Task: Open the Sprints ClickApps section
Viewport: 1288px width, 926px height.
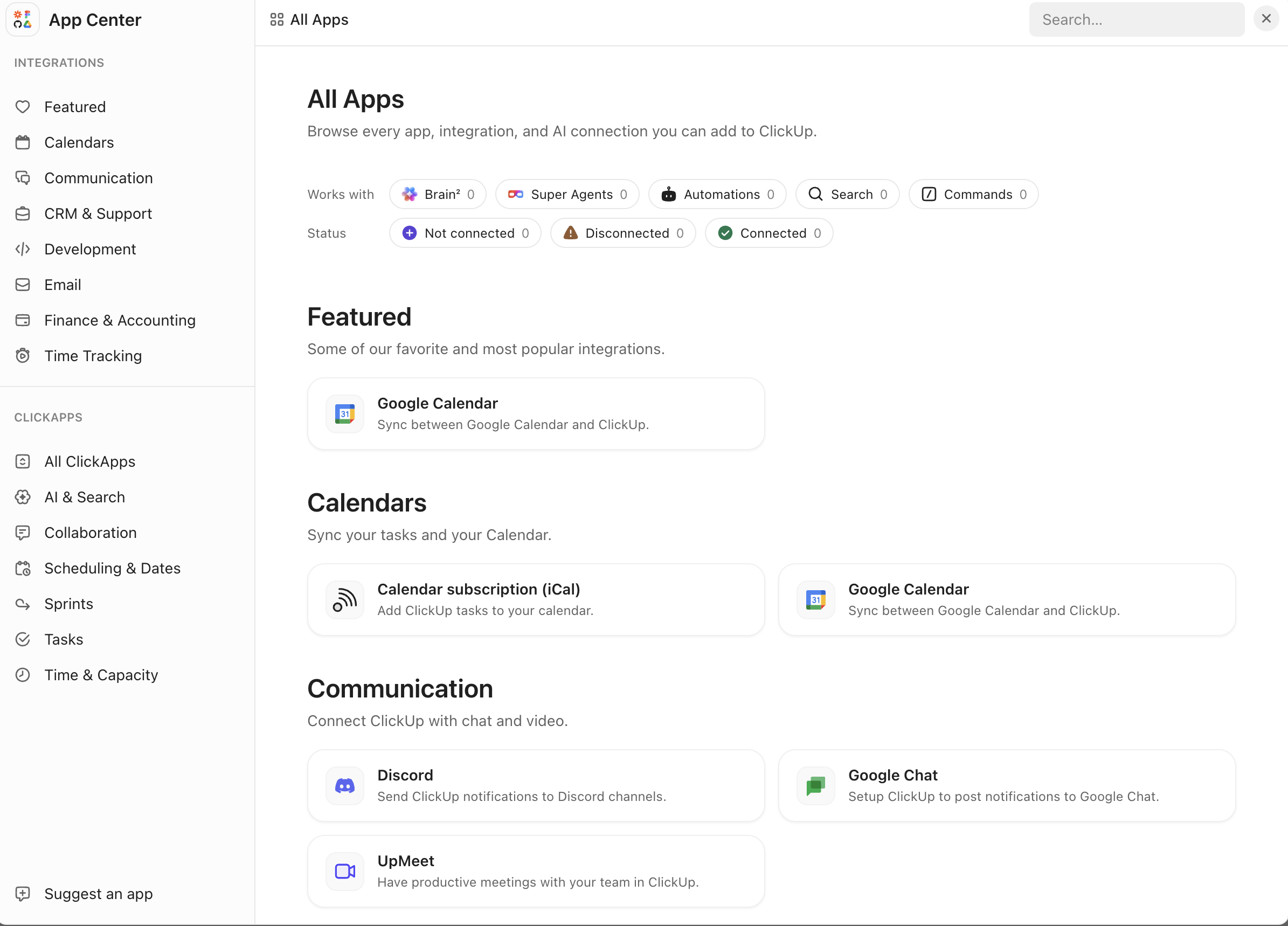Action: [x=69, y=604]
